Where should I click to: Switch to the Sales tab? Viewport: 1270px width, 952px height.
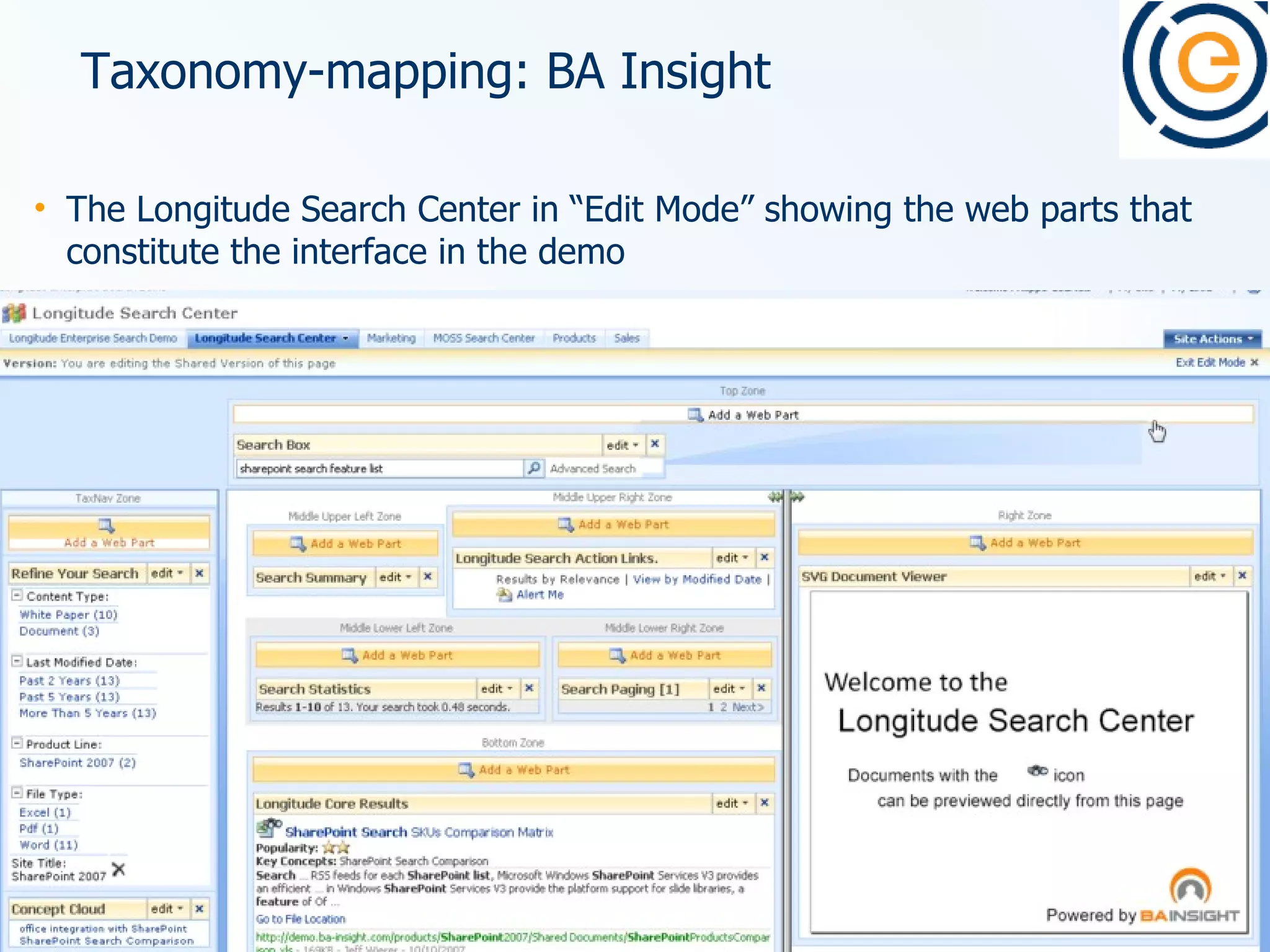click(x=627, y=338)
